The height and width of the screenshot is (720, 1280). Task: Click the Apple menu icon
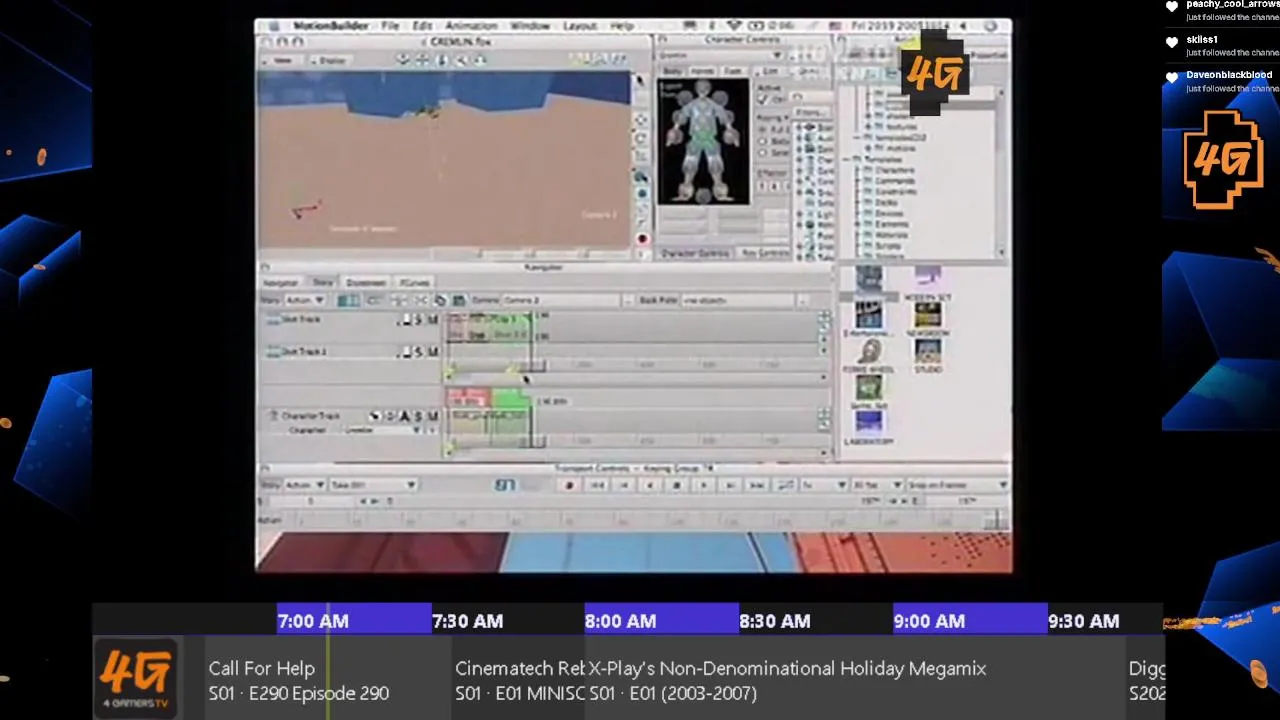click(272, 25)
